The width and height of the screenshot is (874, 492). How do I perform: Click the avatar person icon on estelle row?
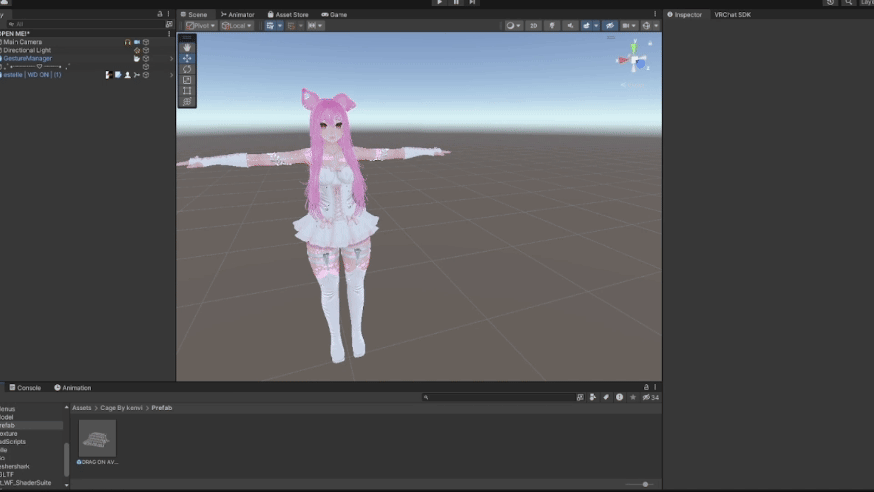pyautogui.click(x=128, y=75)
